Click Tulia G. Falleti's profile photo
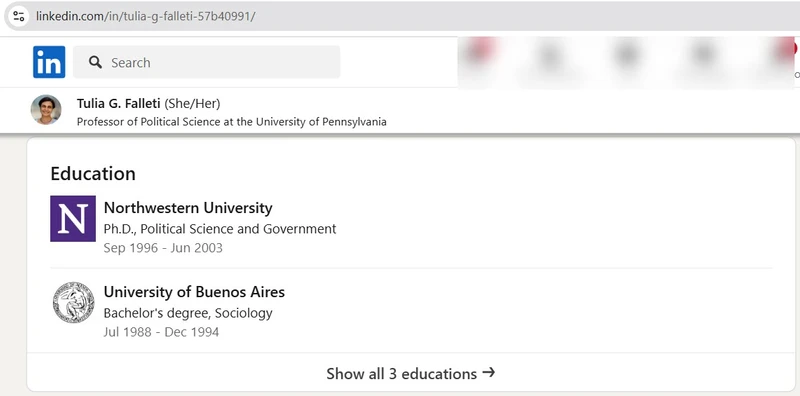The height and width of the screenshot is (396, 800). pos(46,110)
